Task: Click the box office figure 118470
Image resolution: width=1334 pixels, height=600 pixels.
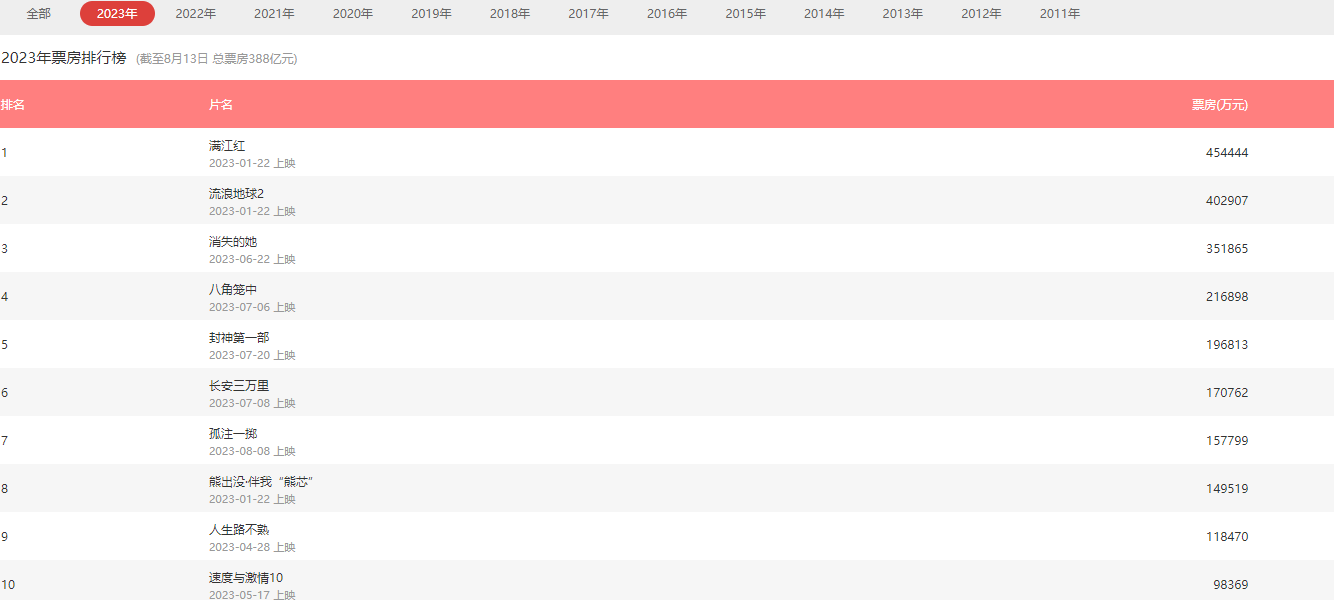Action: 1227,537
